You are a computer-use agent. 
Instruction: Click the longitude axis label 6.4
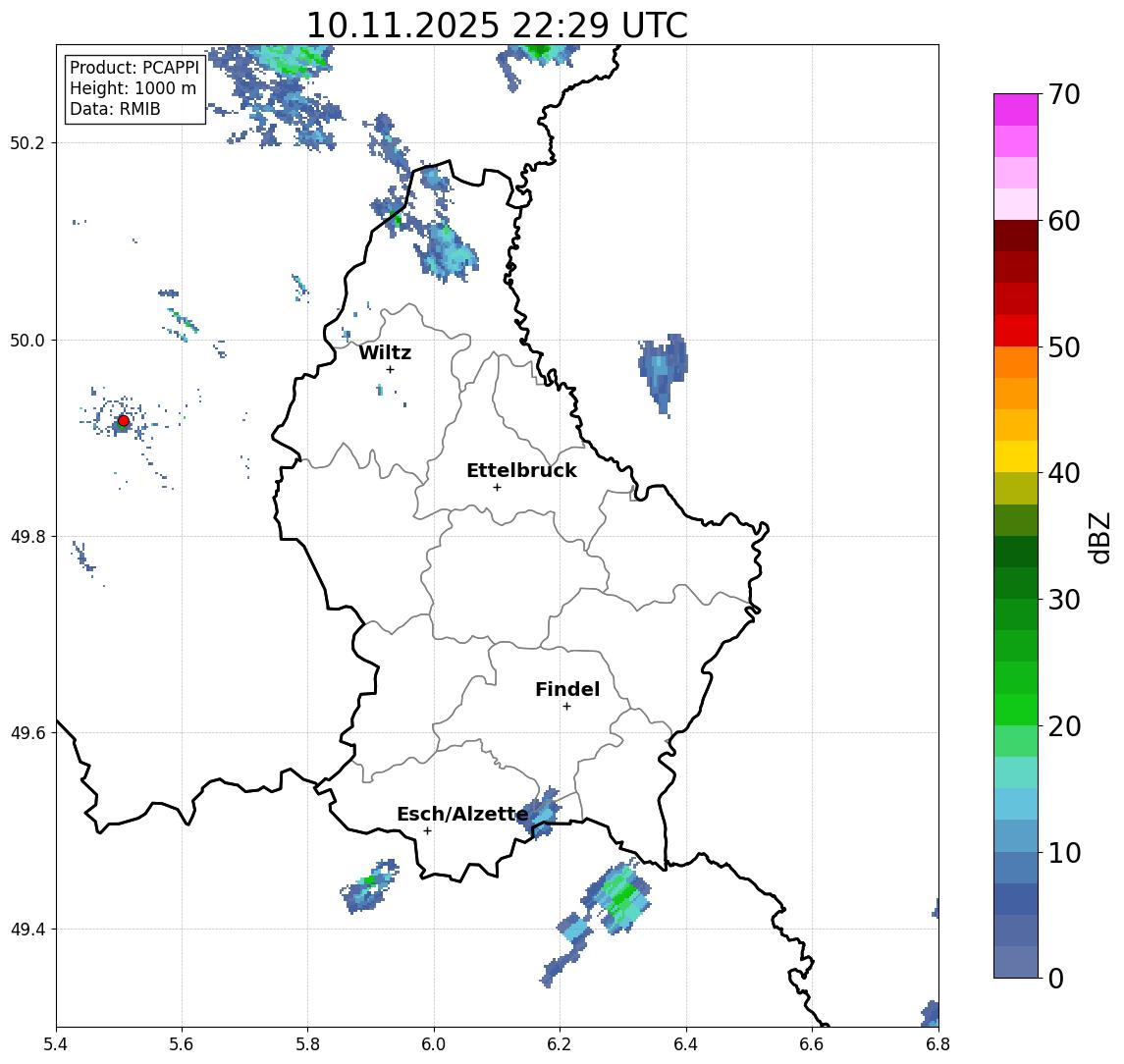pyautogui.click(x=686, y=1044)
